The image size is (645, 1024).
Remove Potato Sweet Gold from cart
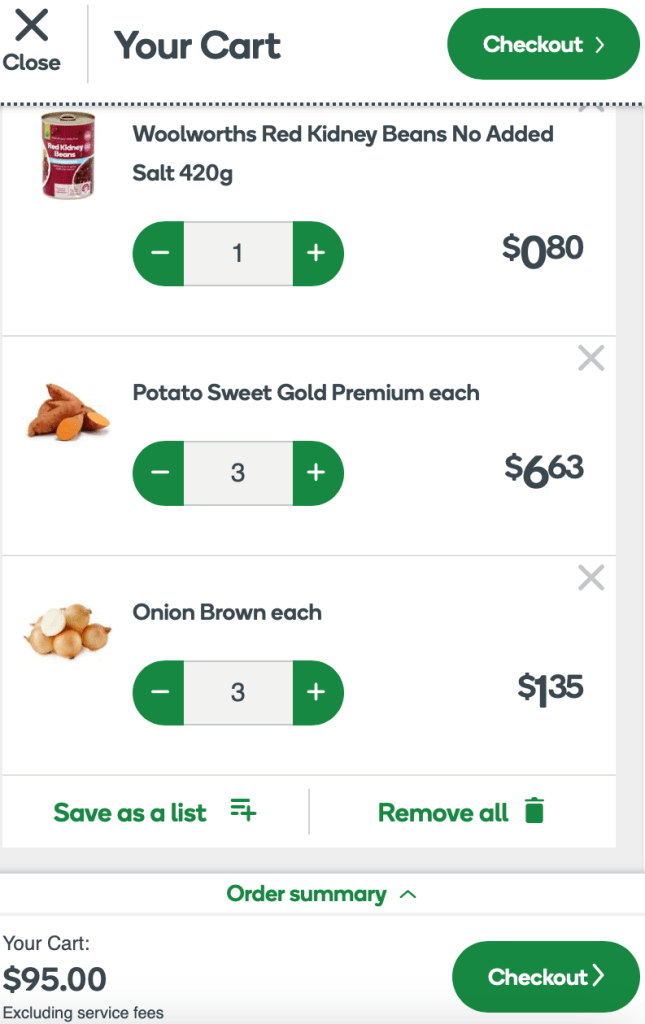point(591,358)
